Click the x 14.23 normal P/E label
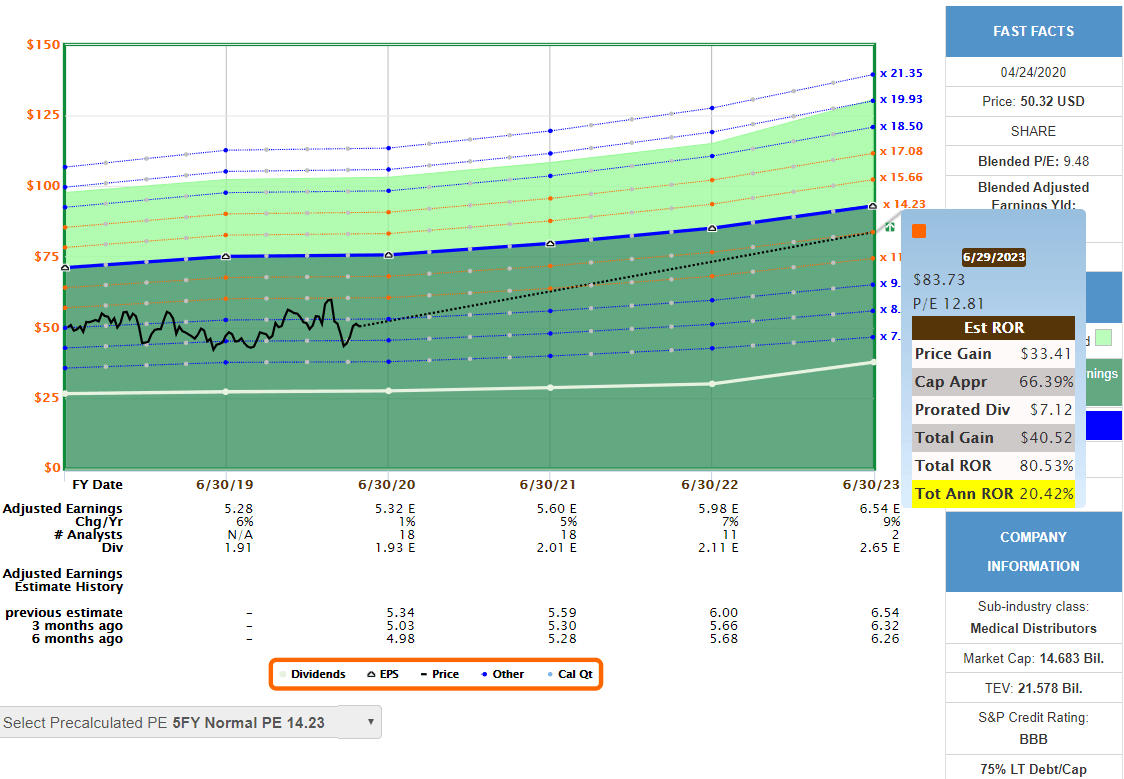This screenshot has width=1124, height=779. pos(901,204)
